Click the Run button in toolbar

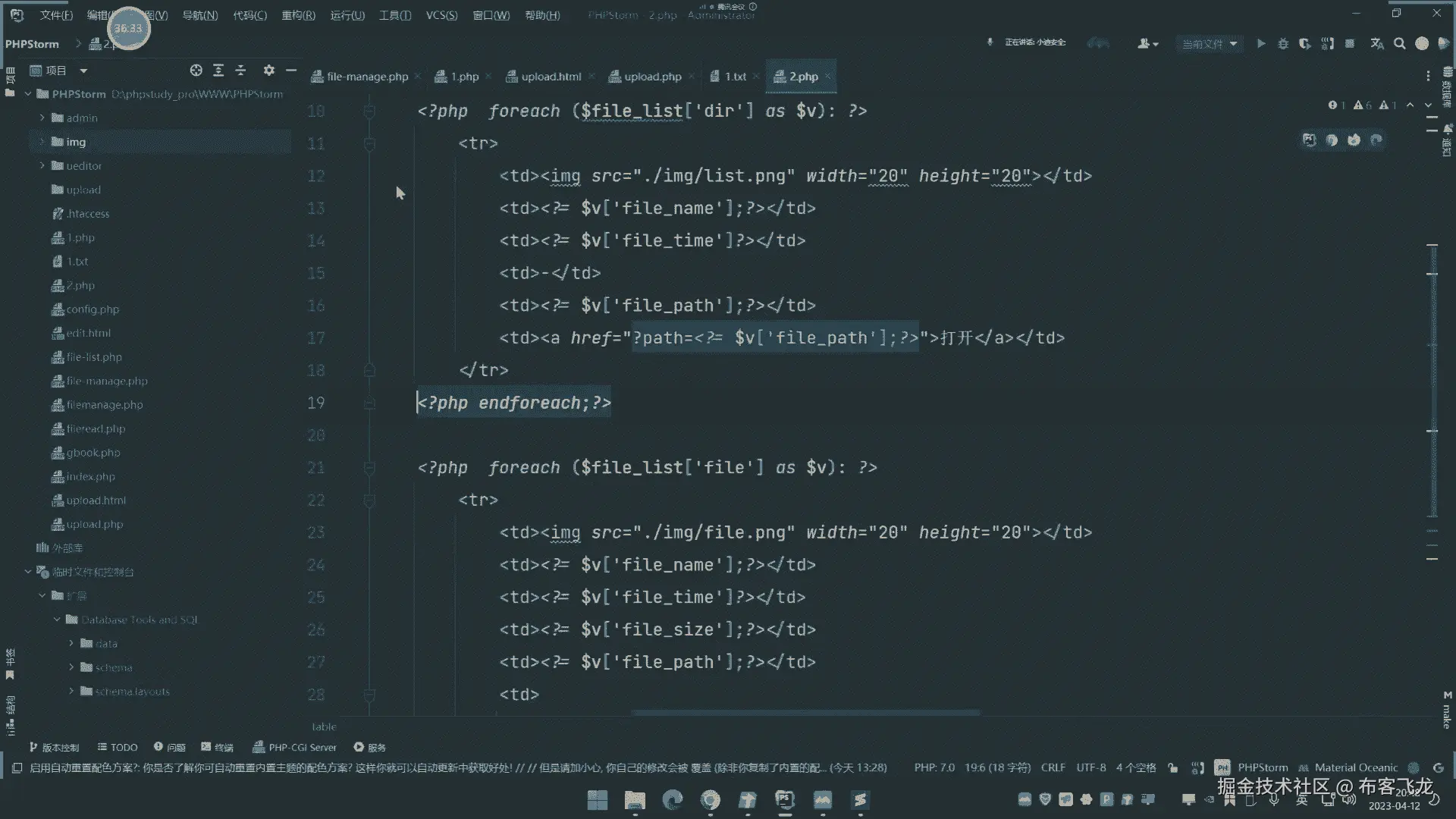point(1261,44)
